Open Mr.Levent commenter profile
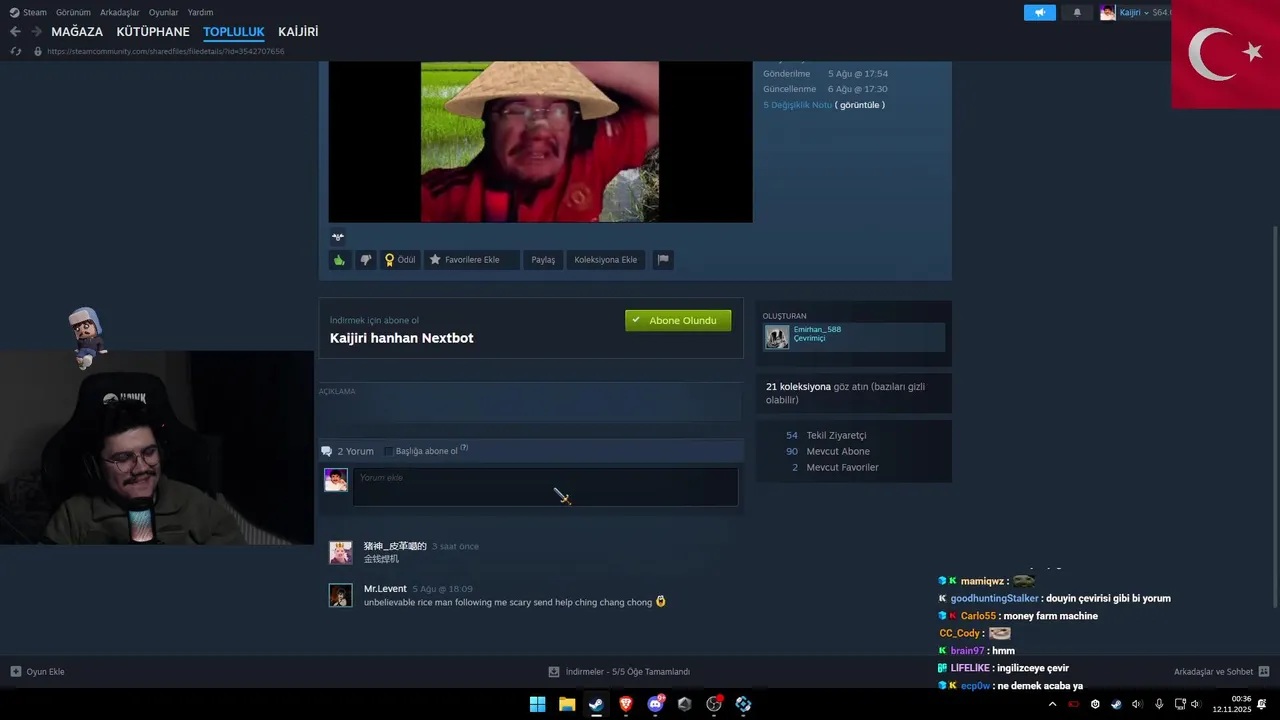This screenshot has height=720, width=1280. [x=385, y=588]
